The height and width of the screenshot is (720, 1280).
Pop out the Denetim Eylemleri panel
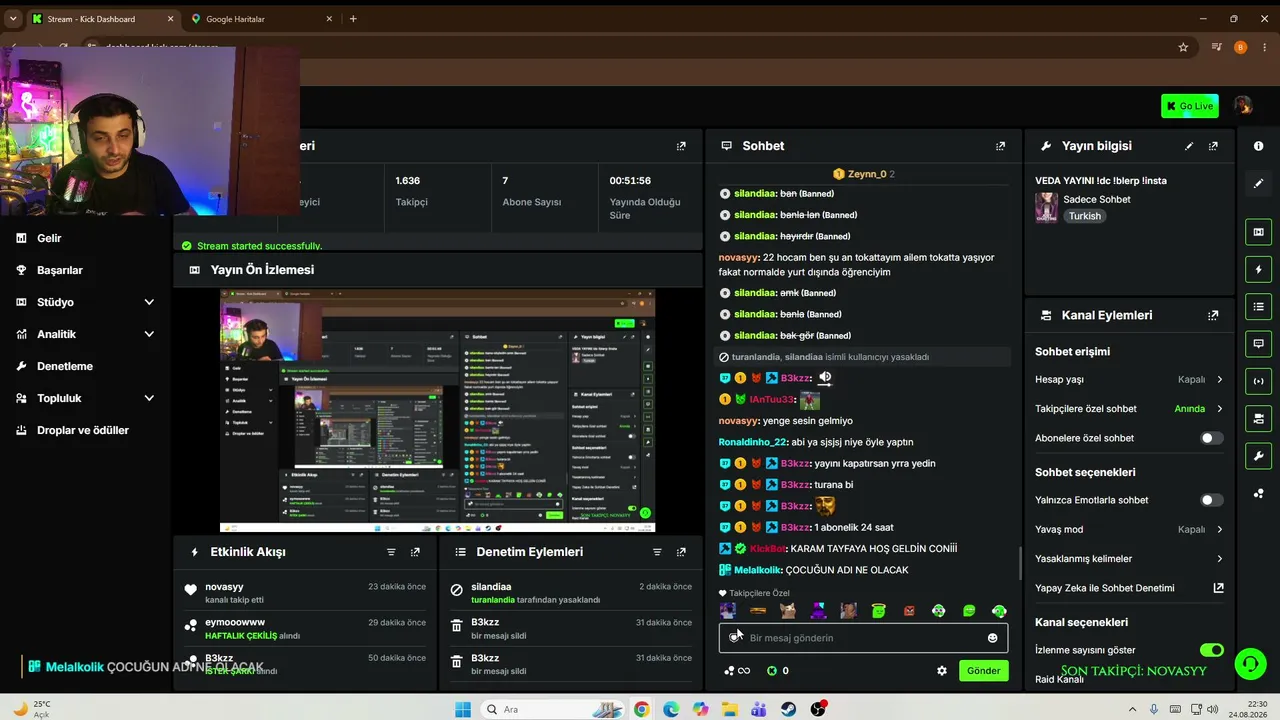tap(681, 552)
